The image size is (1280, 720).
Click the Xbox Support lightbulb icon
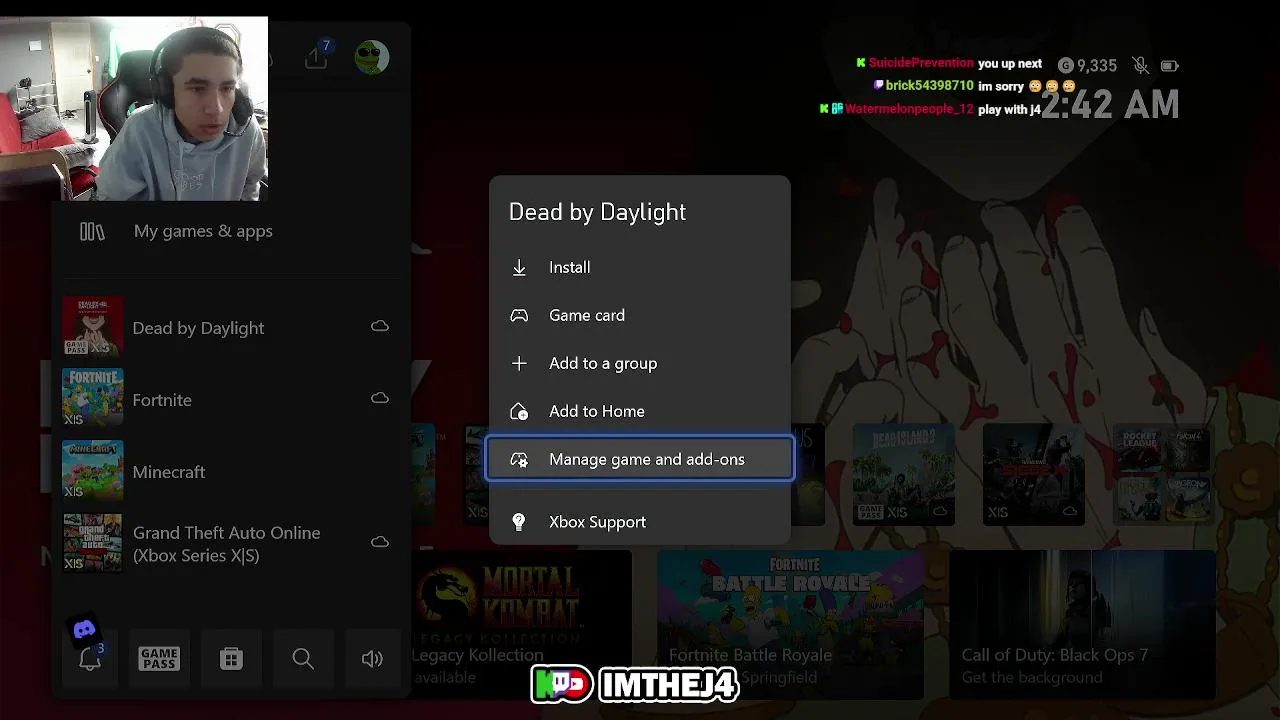(x=519, y=522)
